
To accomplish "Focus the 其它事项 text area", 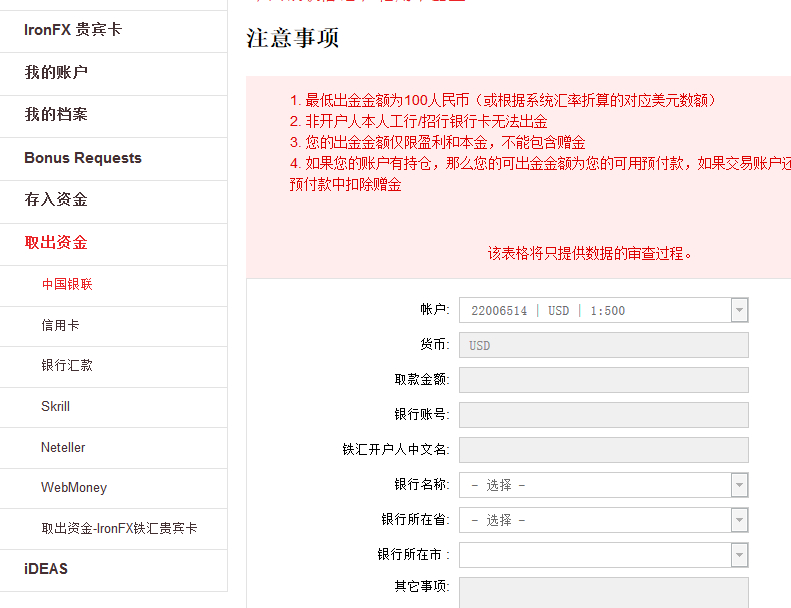I will point(603,593).
